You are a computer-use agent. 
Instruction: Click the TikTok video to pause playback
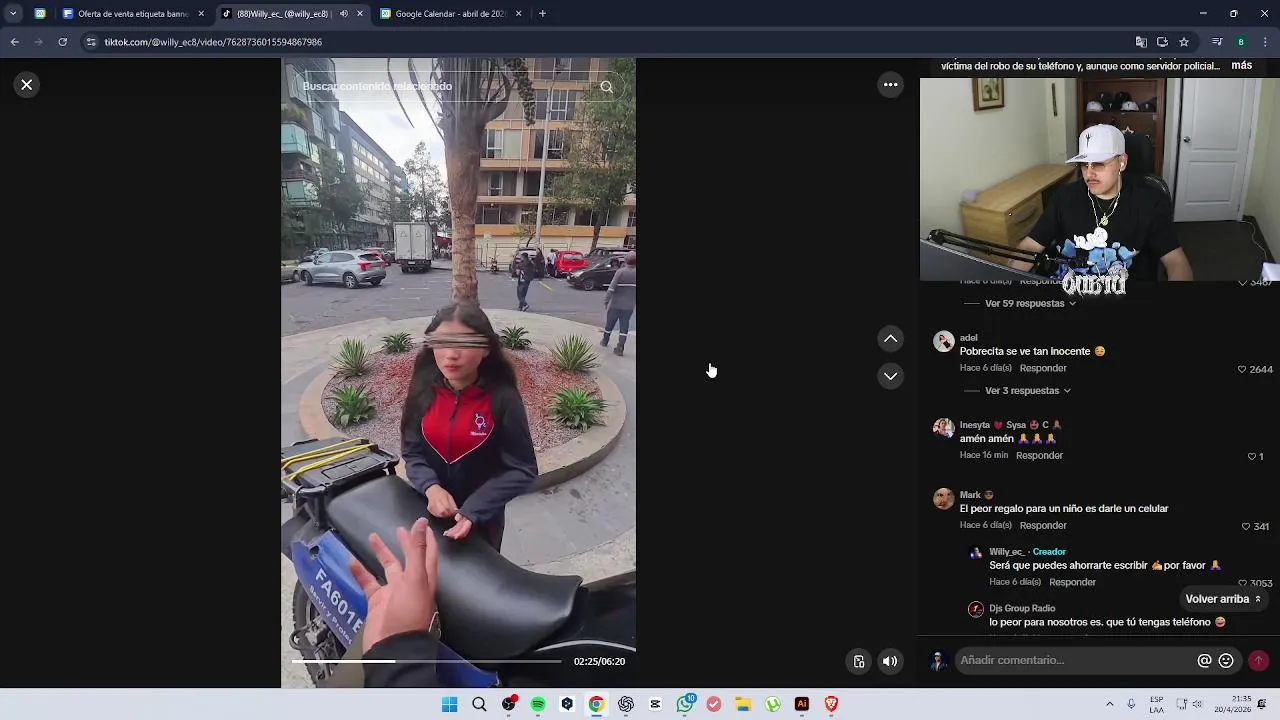pyautogui.click(x=458, y=372)
